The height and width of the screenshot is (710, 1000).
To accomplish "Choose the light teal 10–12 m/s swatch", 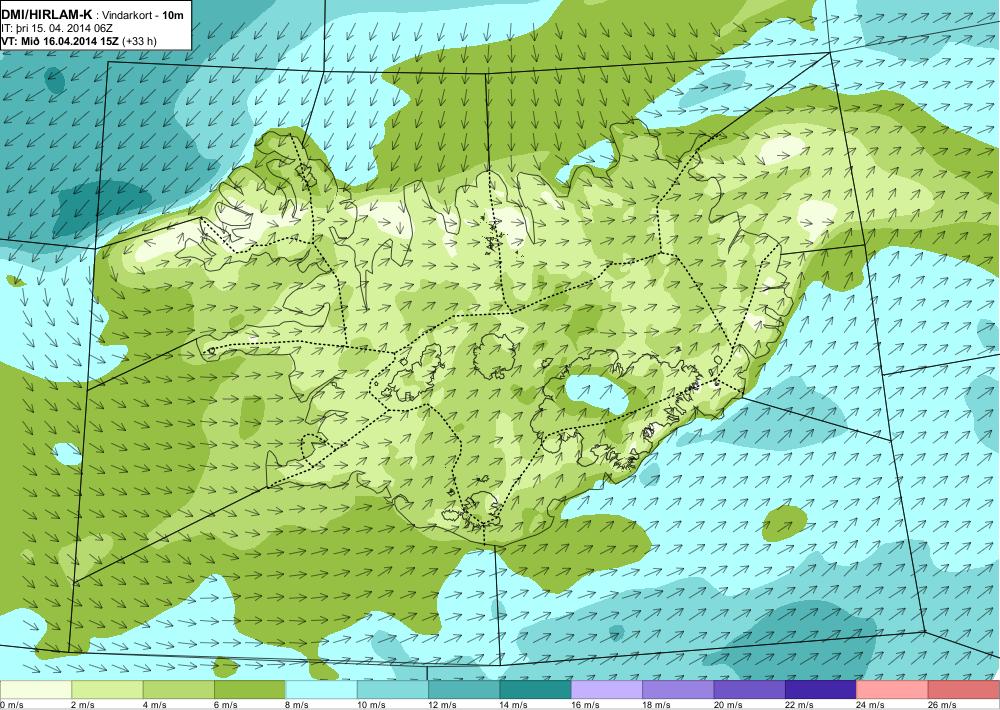I will pyautogui.click(x=393, y=690).
